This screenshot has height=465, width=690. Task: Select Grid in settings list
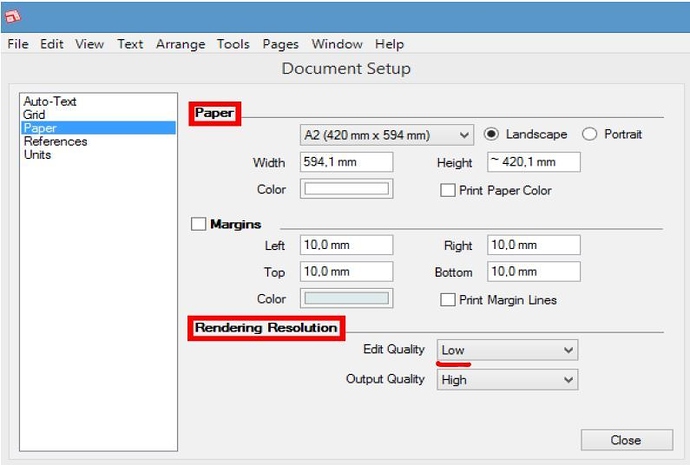(x=34, y=115)
